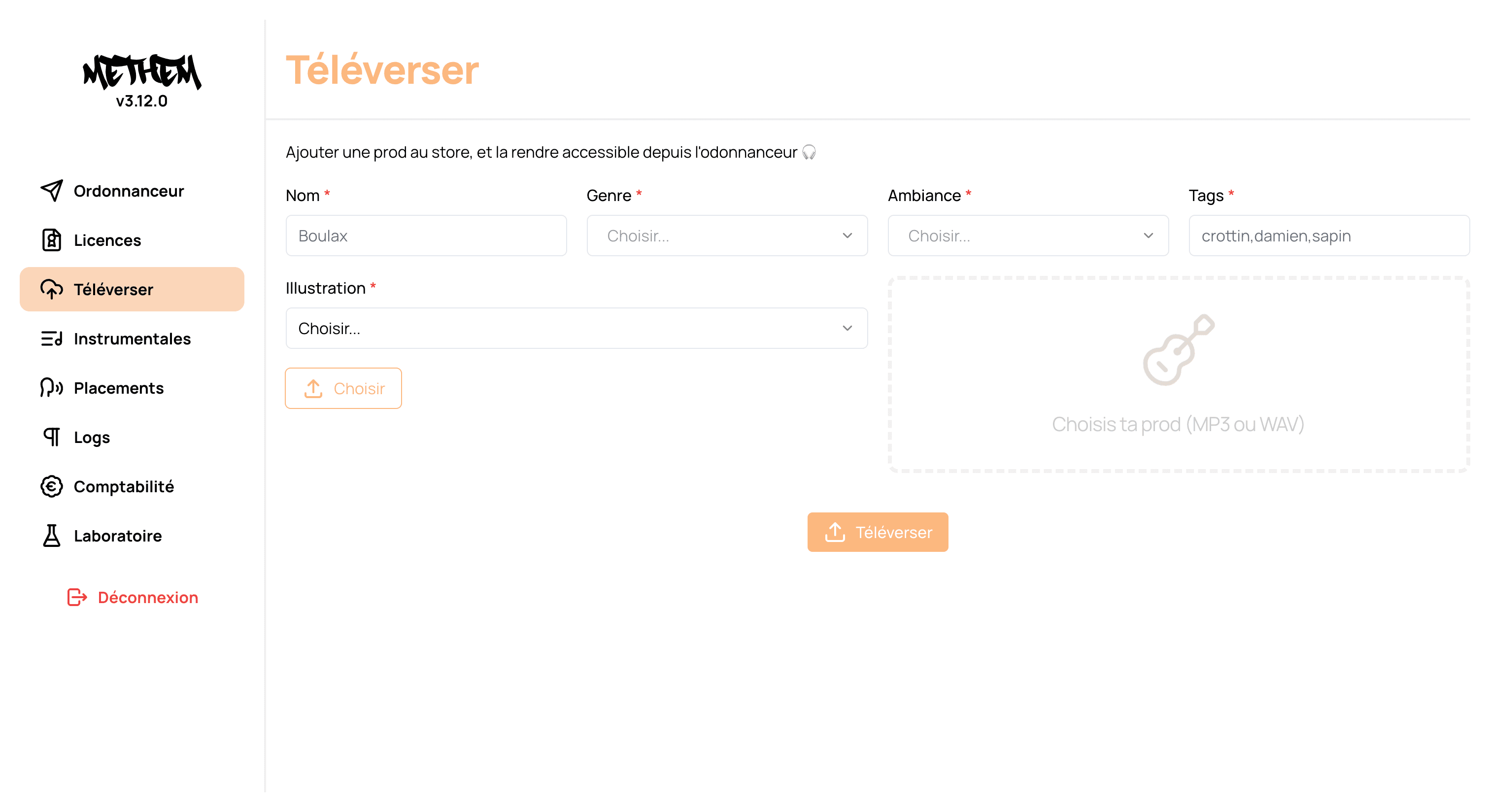This screenshot has height=812, width=1490.
Task: Click the Instrumentales music list icon
Action: [x=51, y=338]
